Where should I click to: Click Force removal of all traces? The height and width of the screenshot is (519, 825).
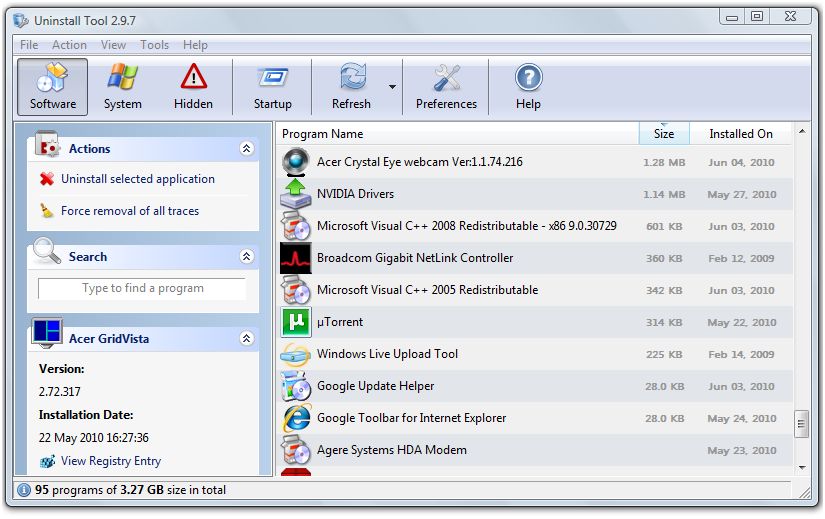[130, 211]
